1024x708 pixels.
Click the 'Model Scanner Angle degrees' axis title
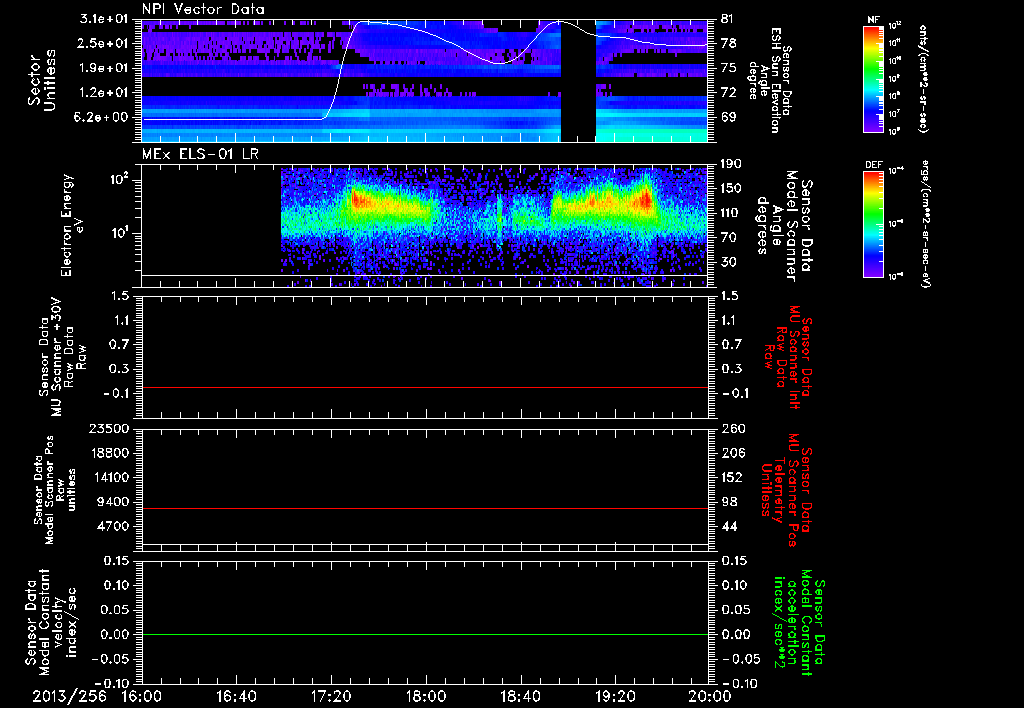coord(784,226)
